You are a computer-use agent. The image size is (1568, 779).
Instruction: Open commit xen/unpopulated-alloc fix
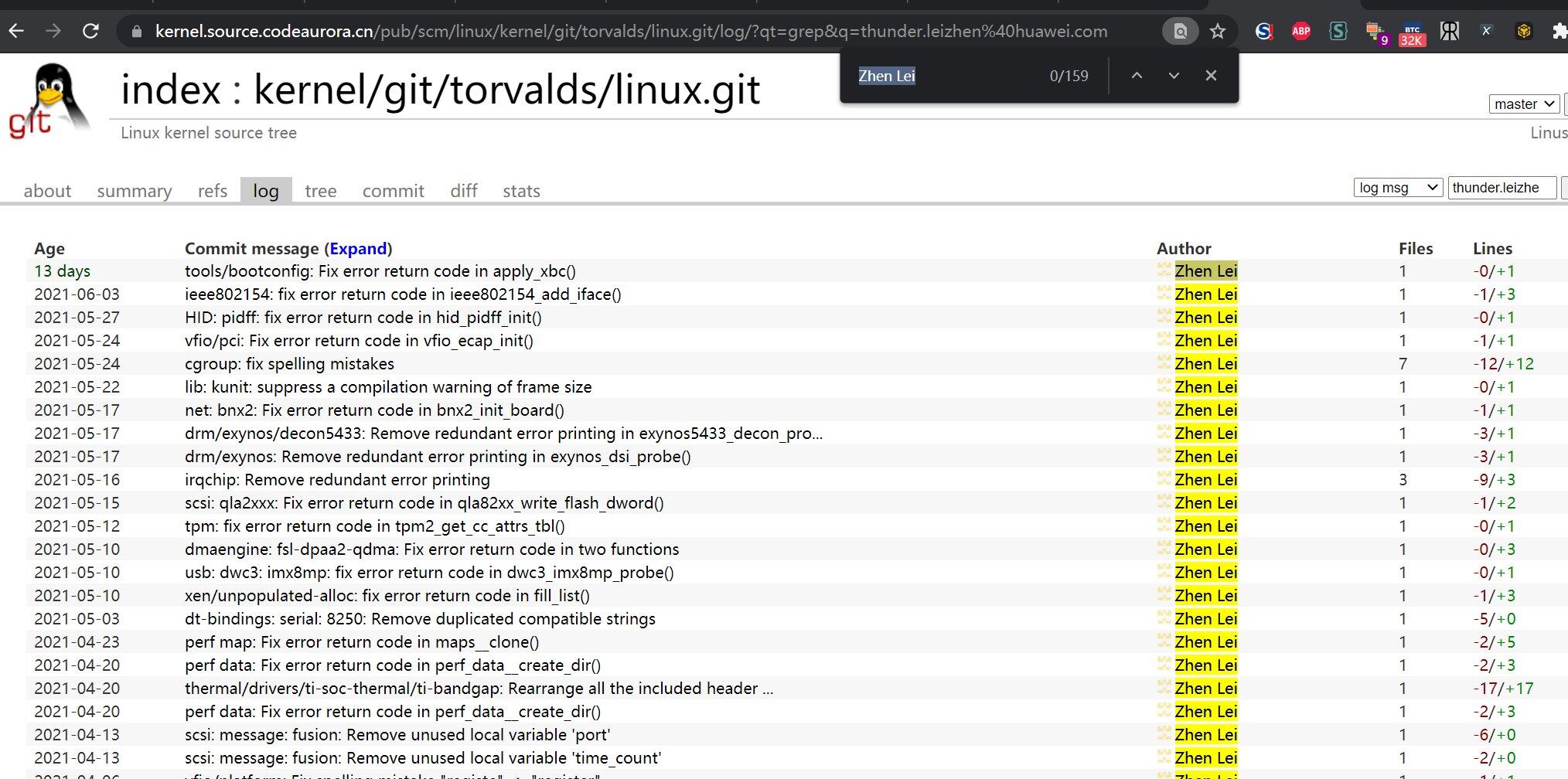(x=387, y=596)
